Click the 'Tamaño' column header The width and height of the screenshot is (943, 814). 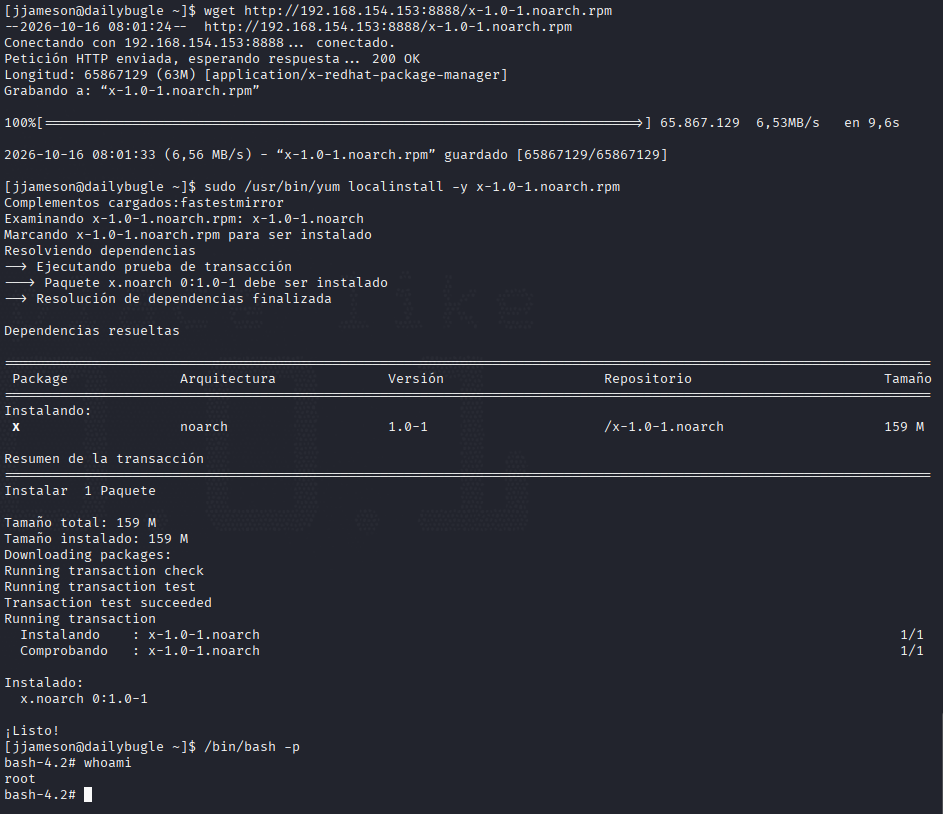tap(908, 379)
